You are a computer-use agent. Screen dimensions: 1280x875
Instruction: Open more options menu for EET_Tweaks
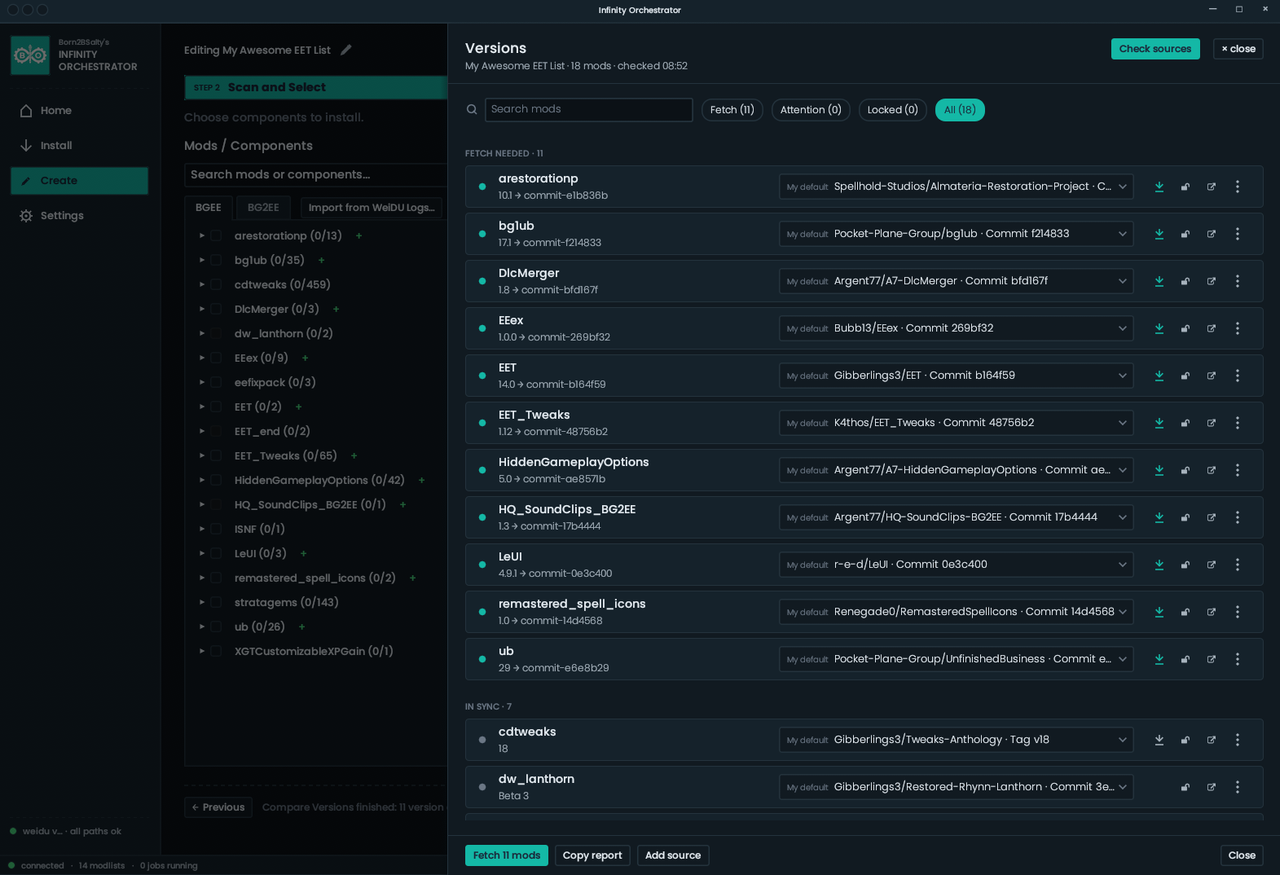[1237, 423]
